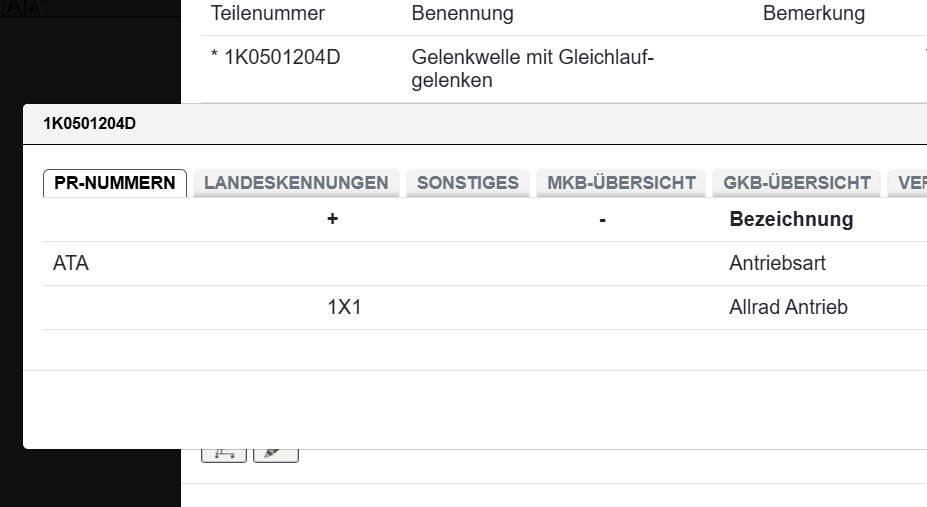Select the Gelenkwelle mit Gleichlaufgelenken description
927x507 pixels.
click(x=532, y=69)
